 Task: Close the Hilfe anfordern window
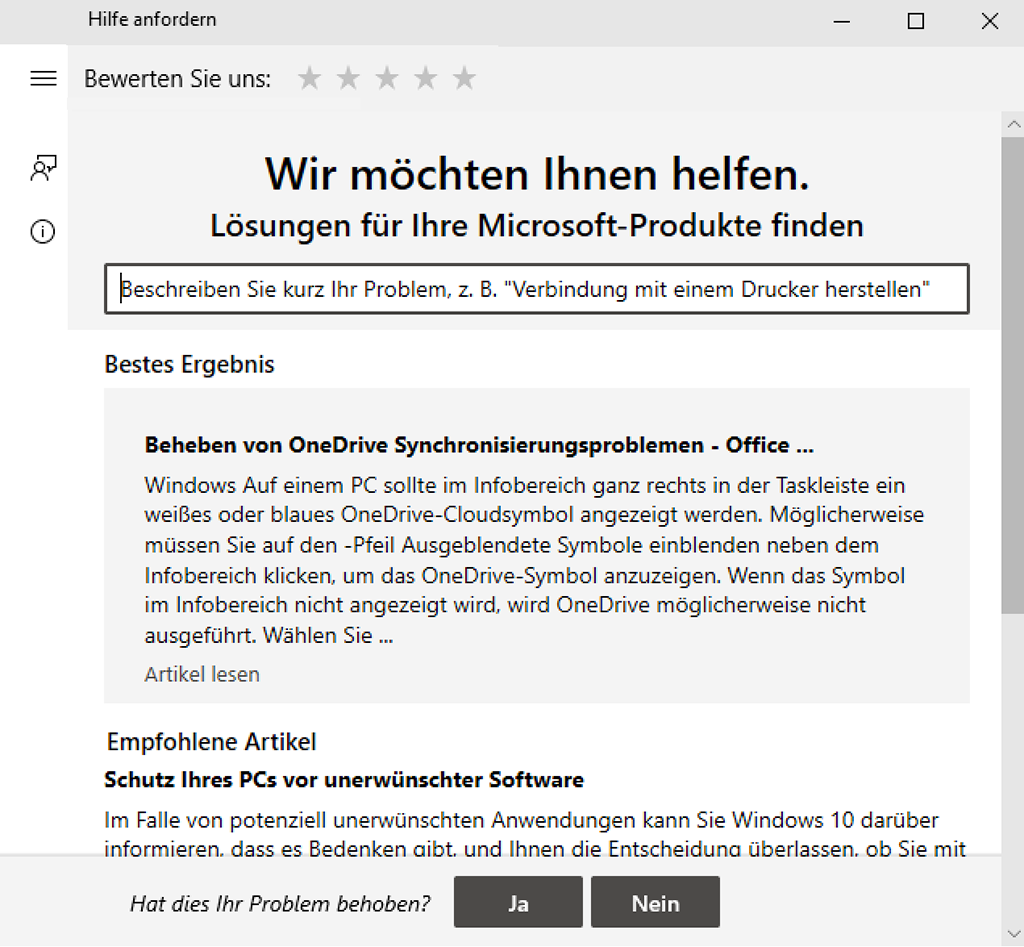click(x=989, y=22)
